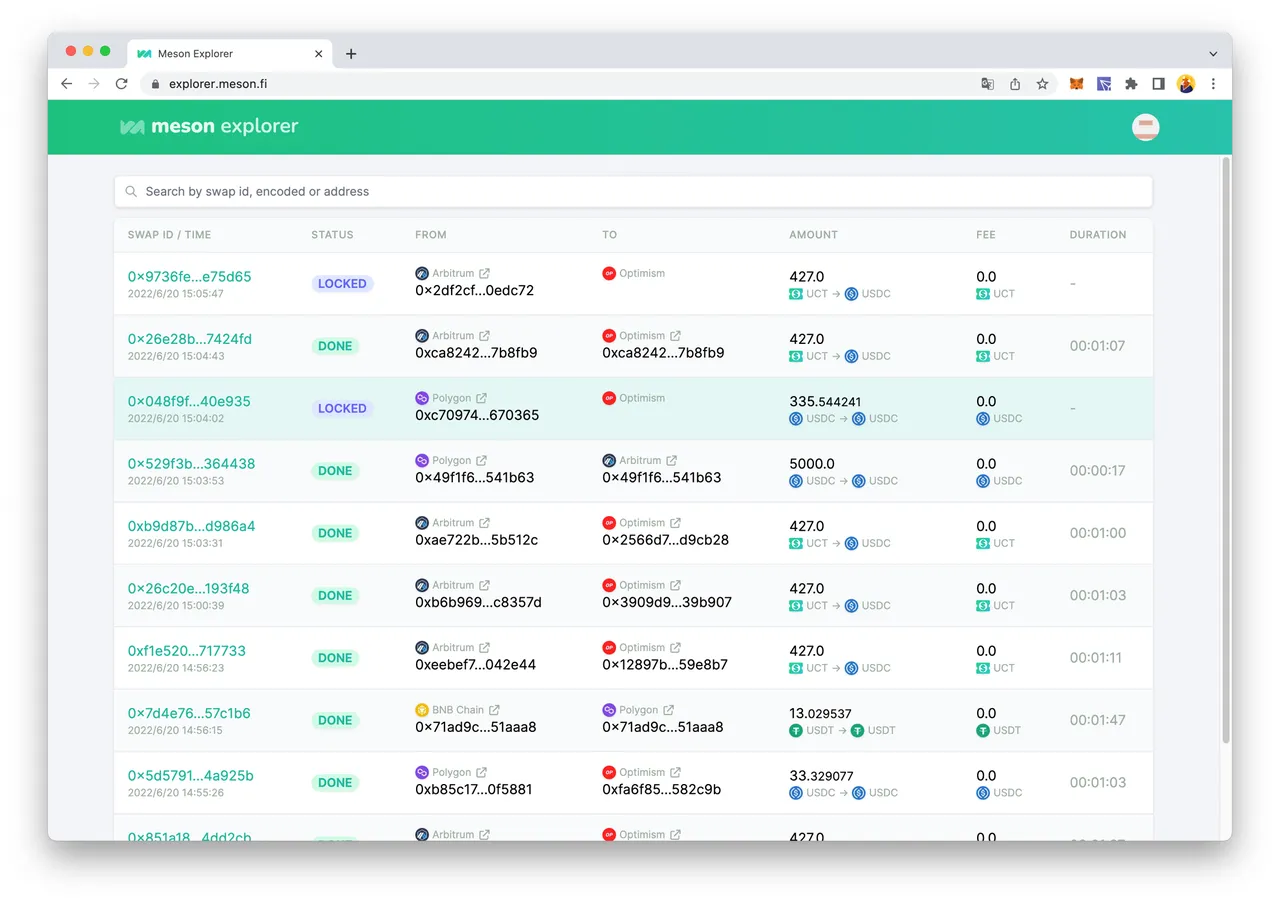Click amount 33.329077
This screenshot has height=904, width=1280.
click(821, 775)
